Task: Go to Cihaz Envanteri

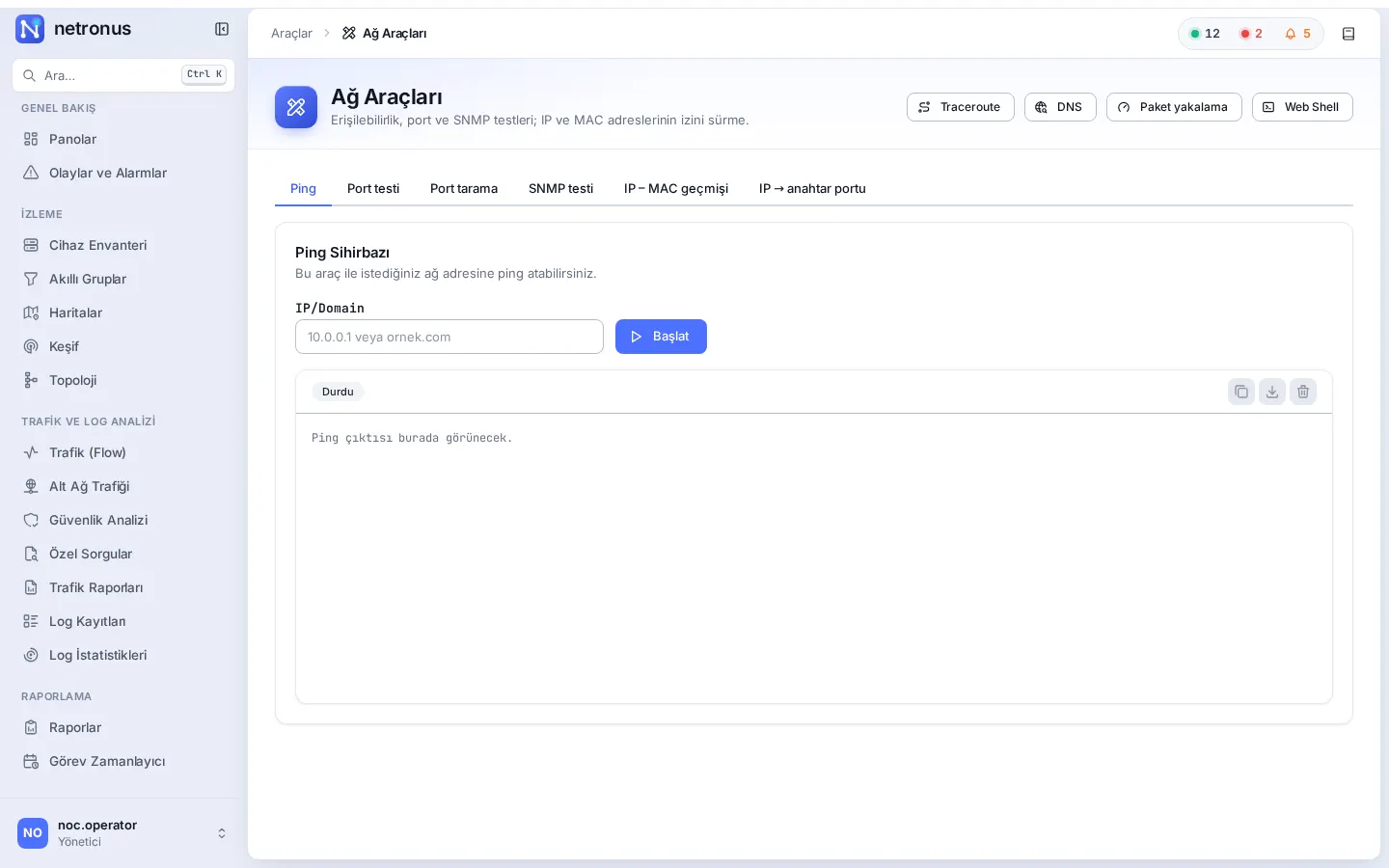Action: tap(123, 245)
